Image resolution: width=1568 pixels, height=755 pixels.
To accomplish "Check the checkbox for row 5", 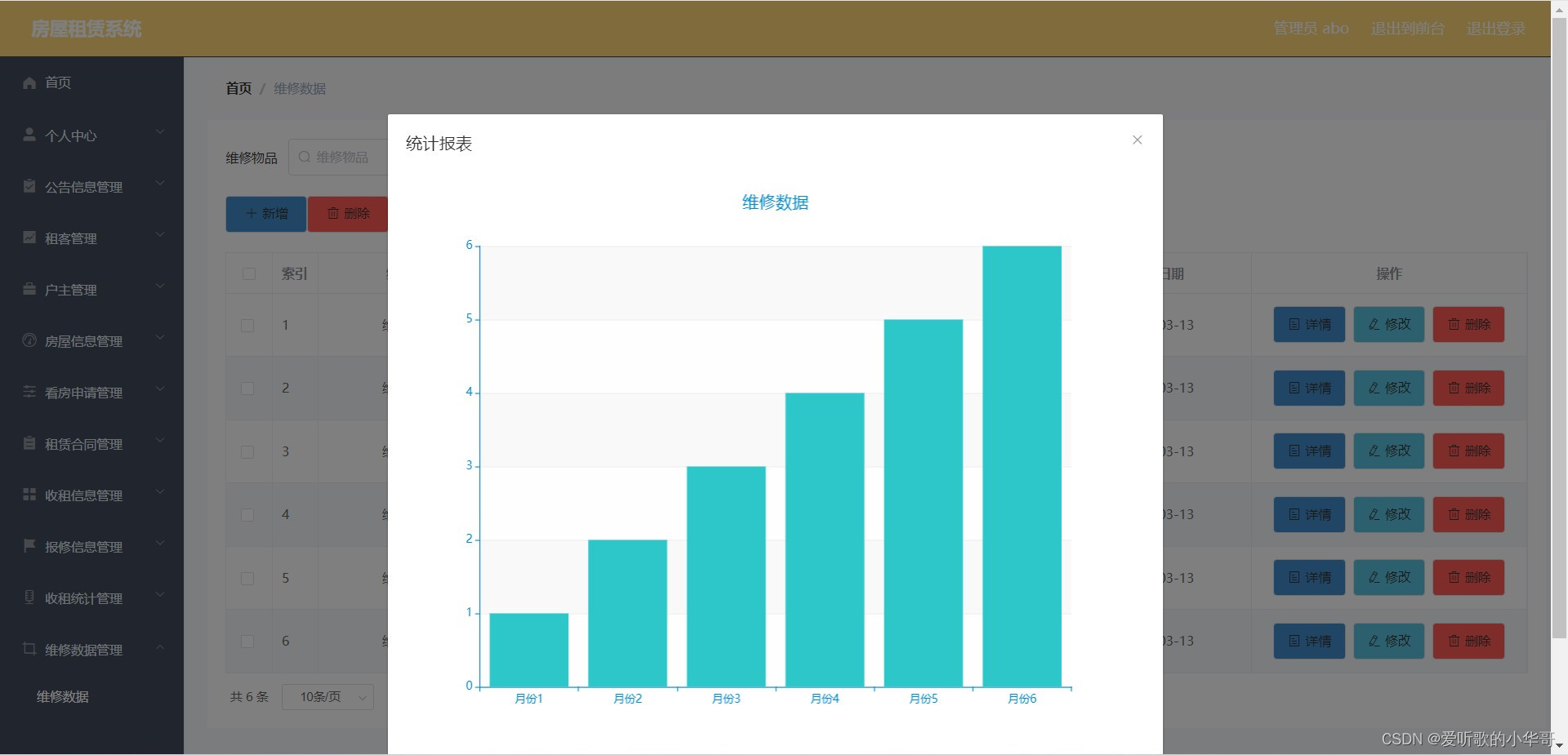I will pyautogui.click(x=247, y=579).
